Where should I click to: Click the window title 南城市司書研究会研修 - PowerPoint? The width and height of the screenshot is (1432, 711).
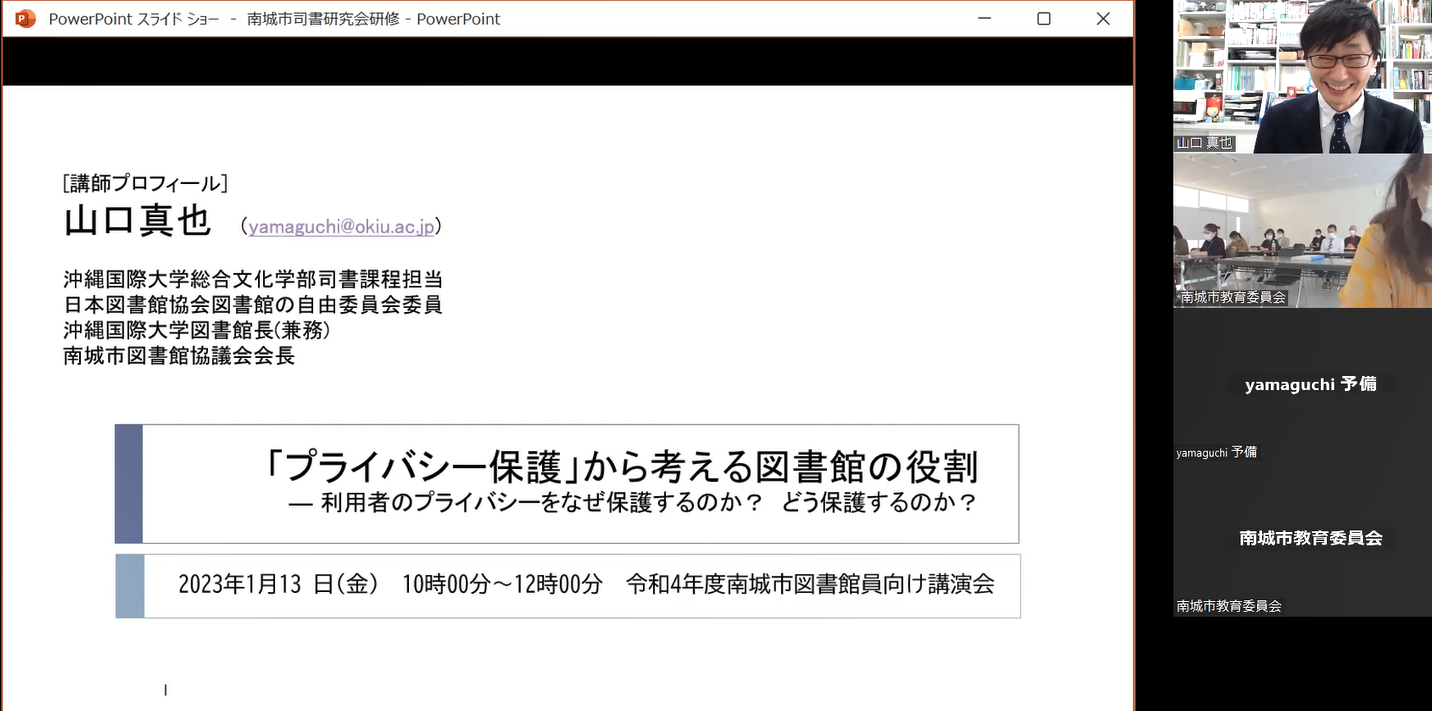374,19
